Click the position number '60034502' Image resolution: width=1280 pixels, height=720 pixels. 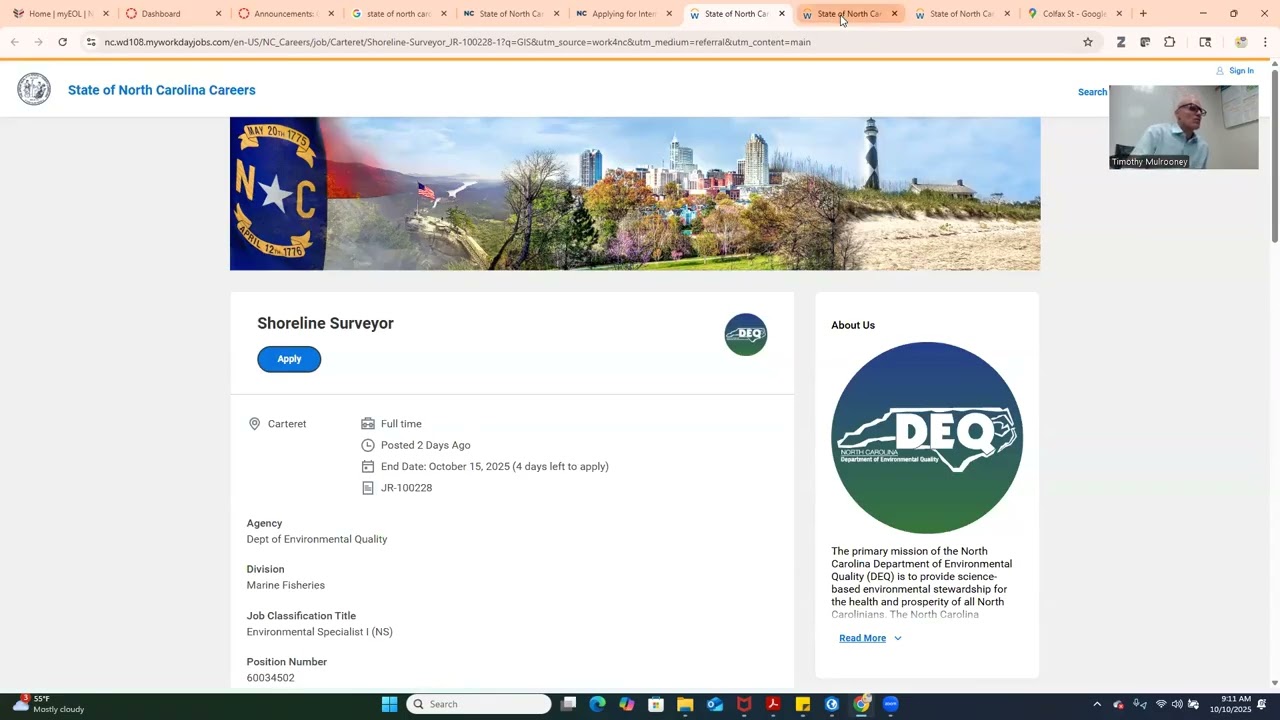point(271,678)
